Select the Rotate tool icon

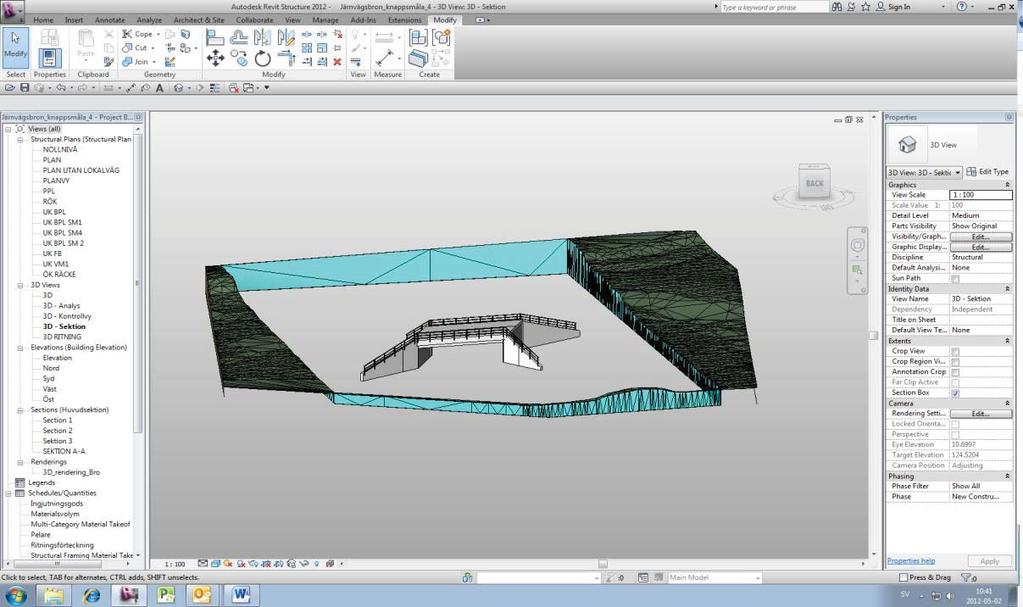point(262,59)
